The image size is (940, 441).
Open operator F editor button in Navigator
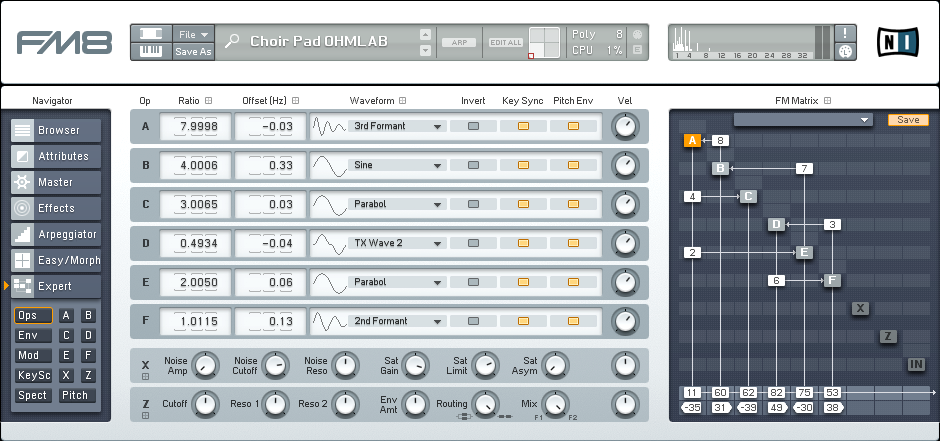(88, 355)
